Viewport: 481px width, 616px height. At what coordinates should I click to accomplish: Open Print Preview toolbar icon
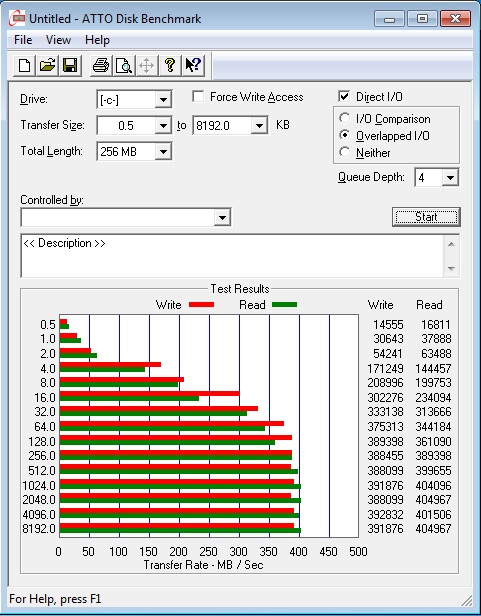point(123,65)
